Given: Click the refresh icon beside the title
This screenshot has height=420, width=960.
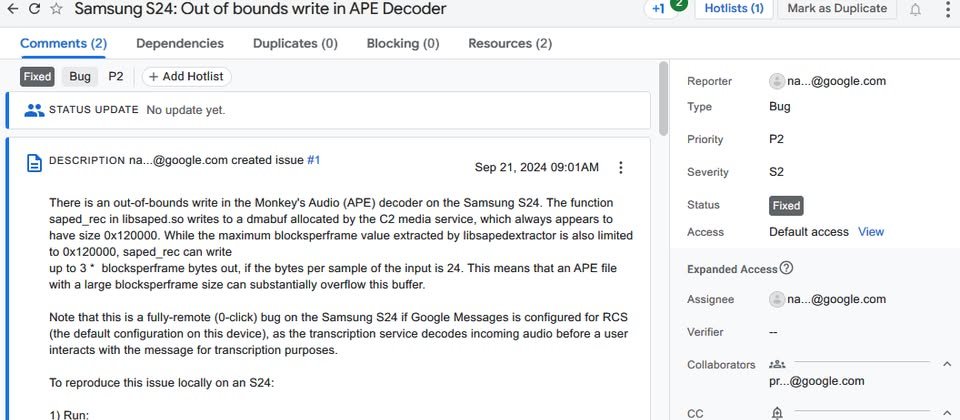Looking at the screenshot, I should 35,9.
